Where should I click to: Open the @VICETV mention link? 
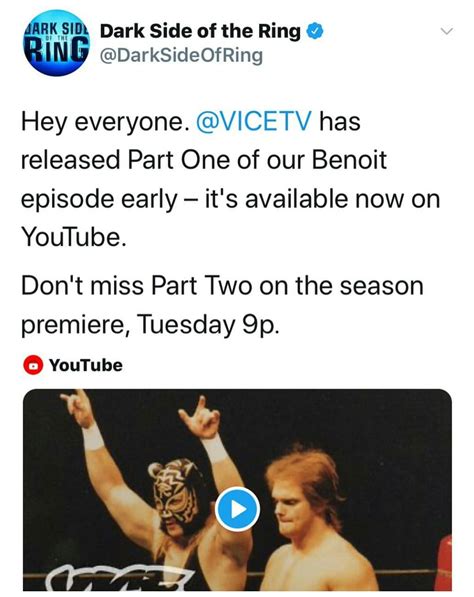254,122
